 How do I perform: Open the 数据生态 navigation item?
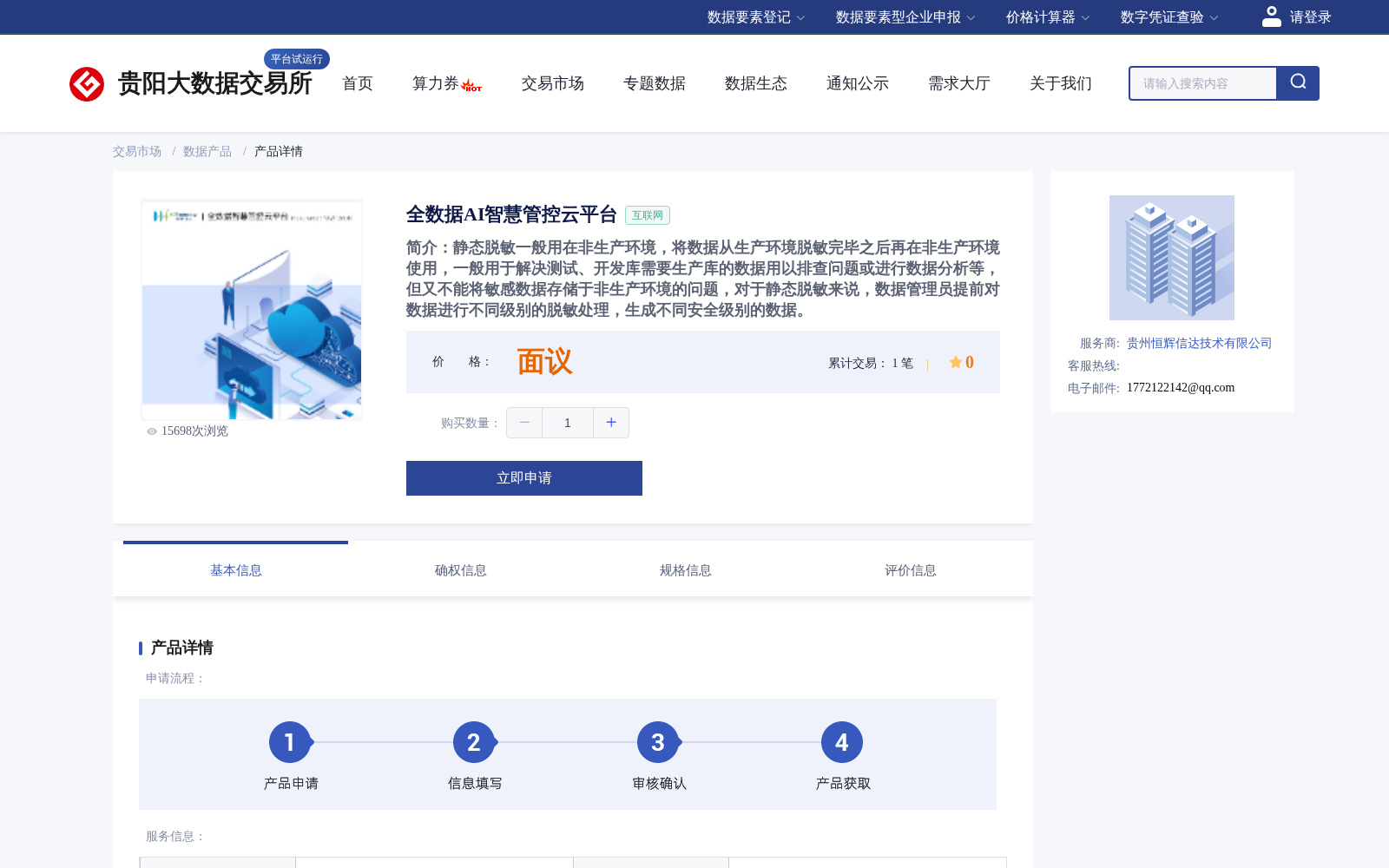756,83
